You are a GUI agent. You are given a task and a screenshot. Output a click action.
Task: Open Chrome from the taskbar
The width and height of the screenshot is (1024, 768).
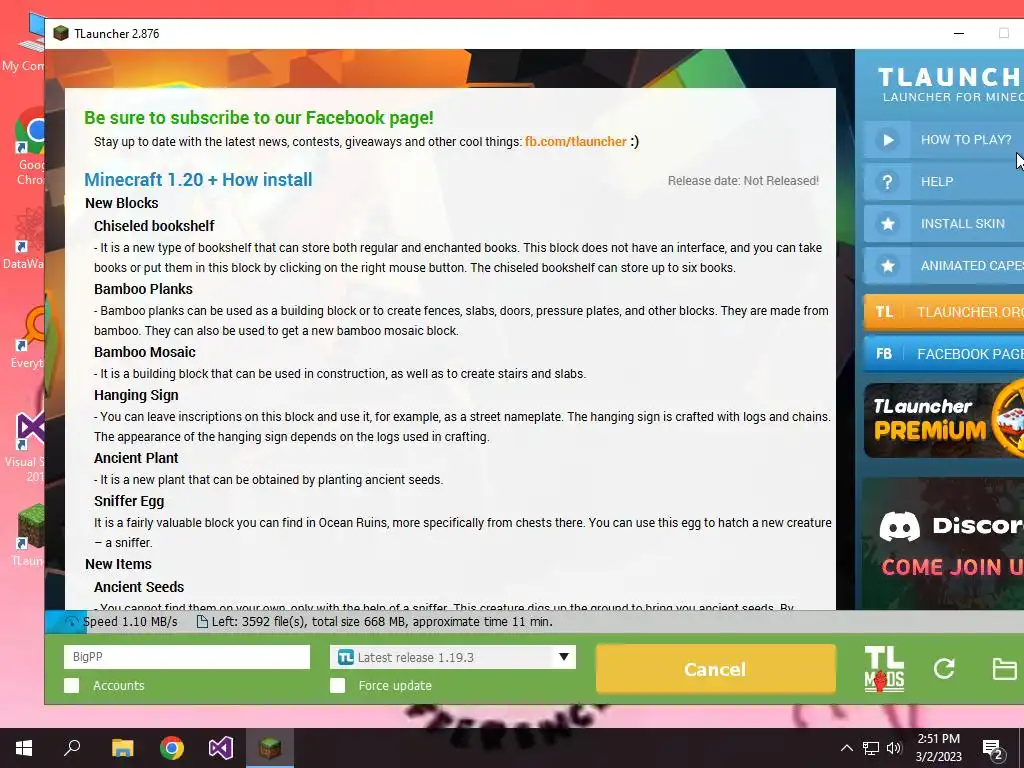pos(172,748)
